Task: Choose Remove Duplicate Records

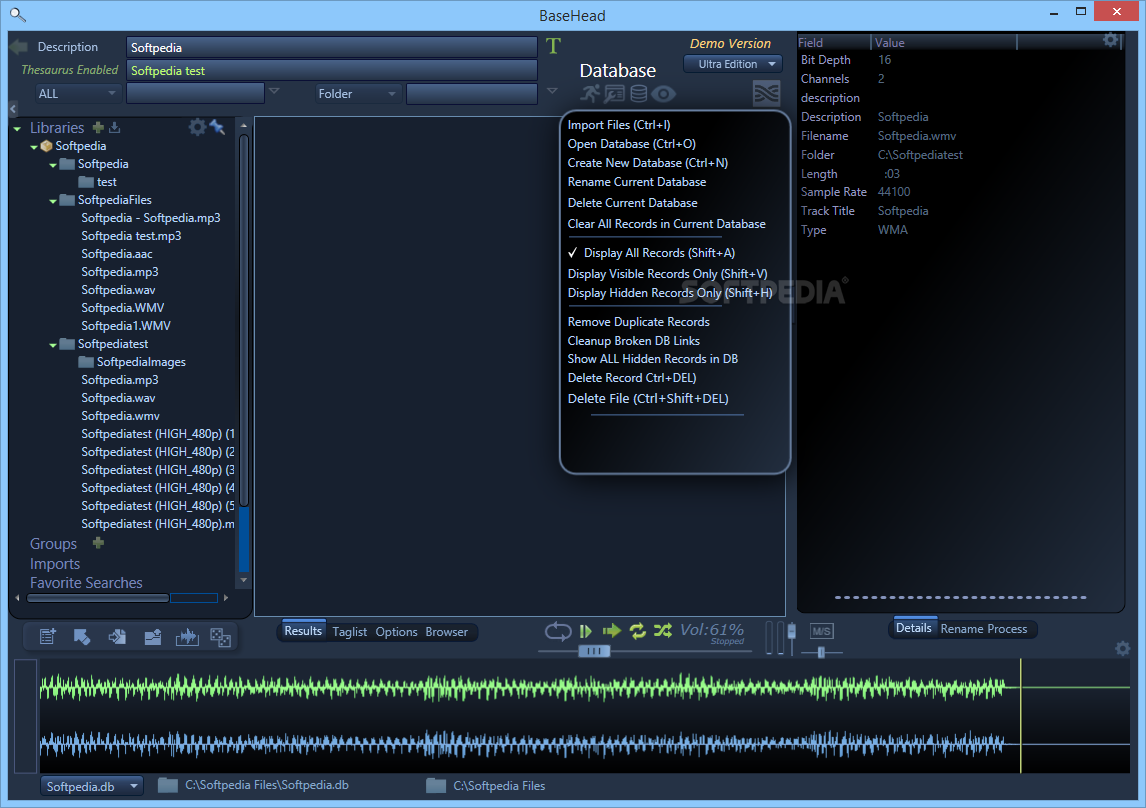Action: tap(638, 322)
